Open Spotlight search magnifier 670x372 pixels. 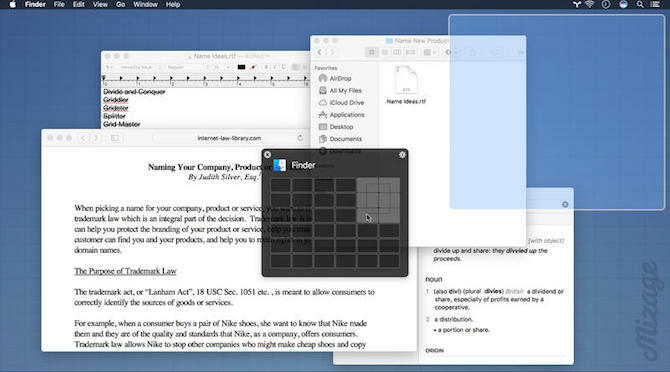[640, 4]
